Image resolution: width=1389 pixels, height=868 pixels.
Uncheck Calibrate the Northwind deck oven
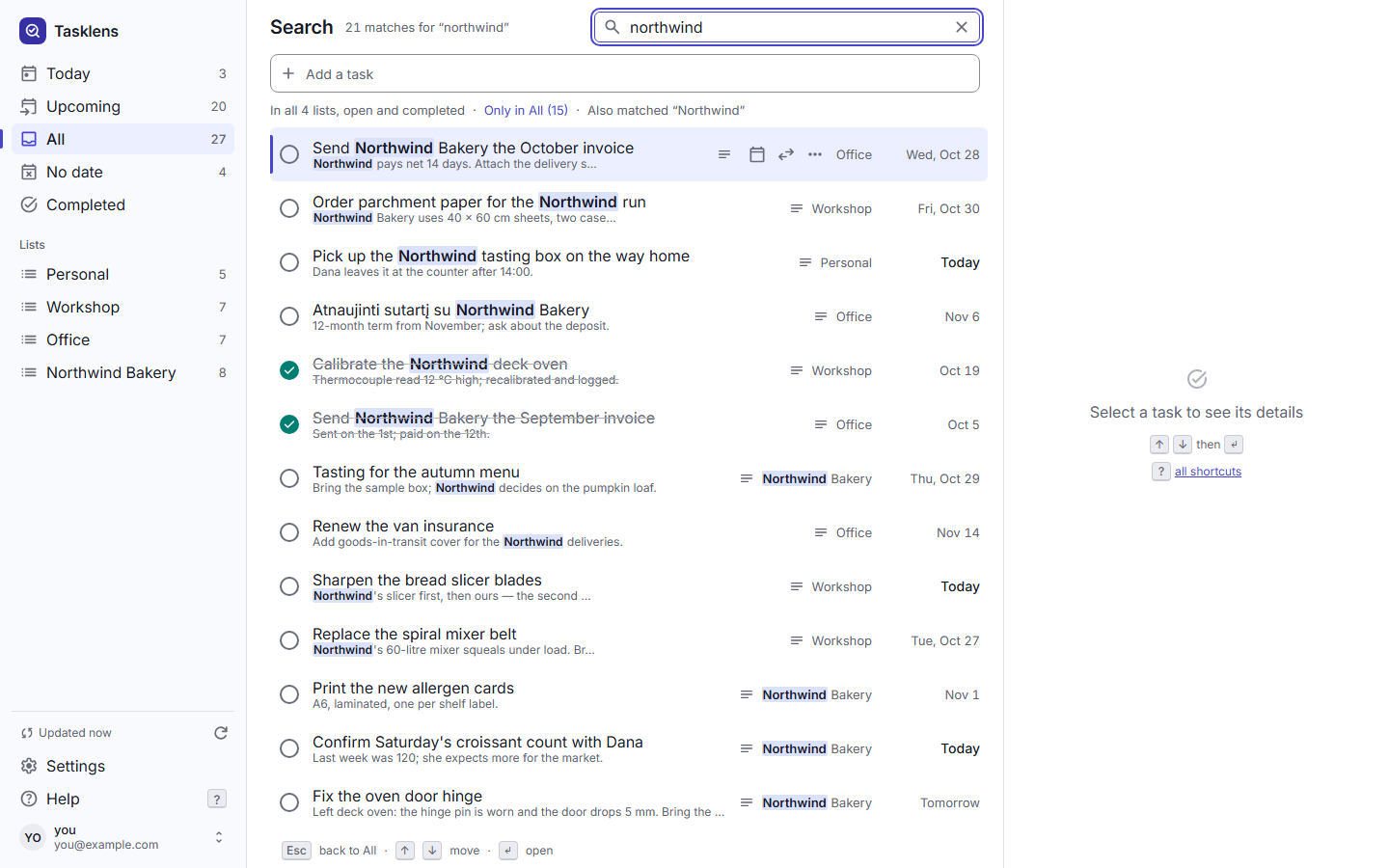[x=289, y=370]
